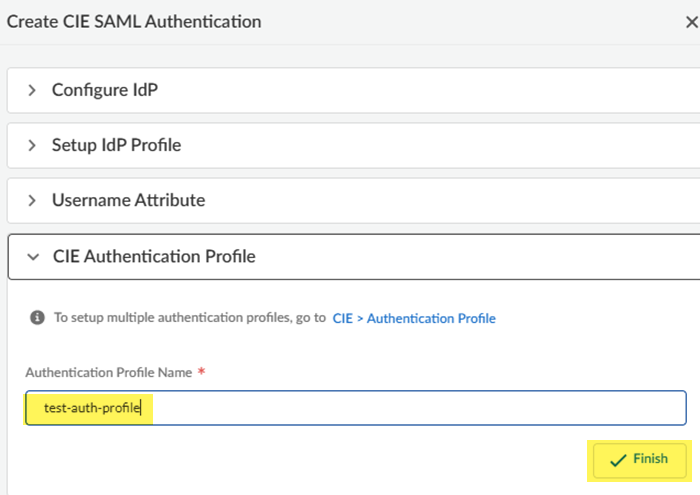
Task: Expand the Username Attribute chevron
Action: [32, 200]
